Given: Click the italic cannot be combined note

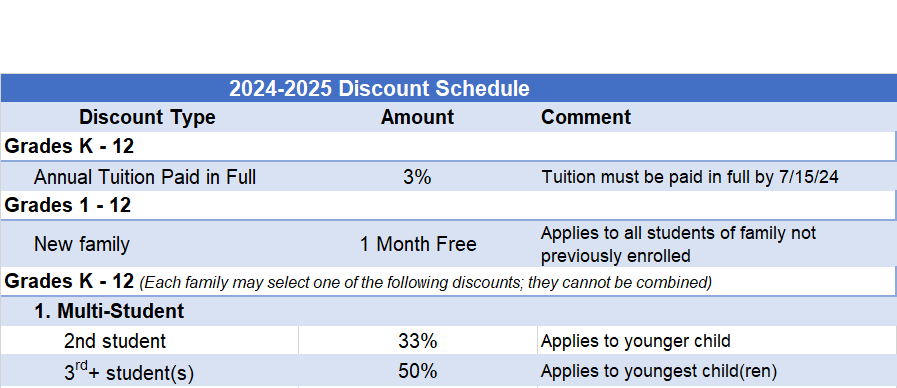Looking at the screenshot, I should 425,282.
